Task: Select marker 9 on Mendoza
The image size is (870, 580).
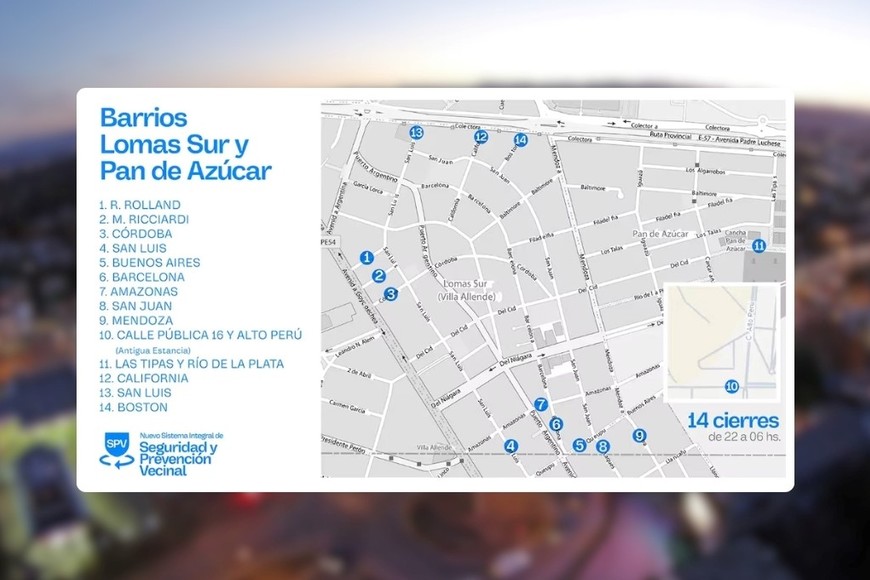Action: click(x=638, y=435)
